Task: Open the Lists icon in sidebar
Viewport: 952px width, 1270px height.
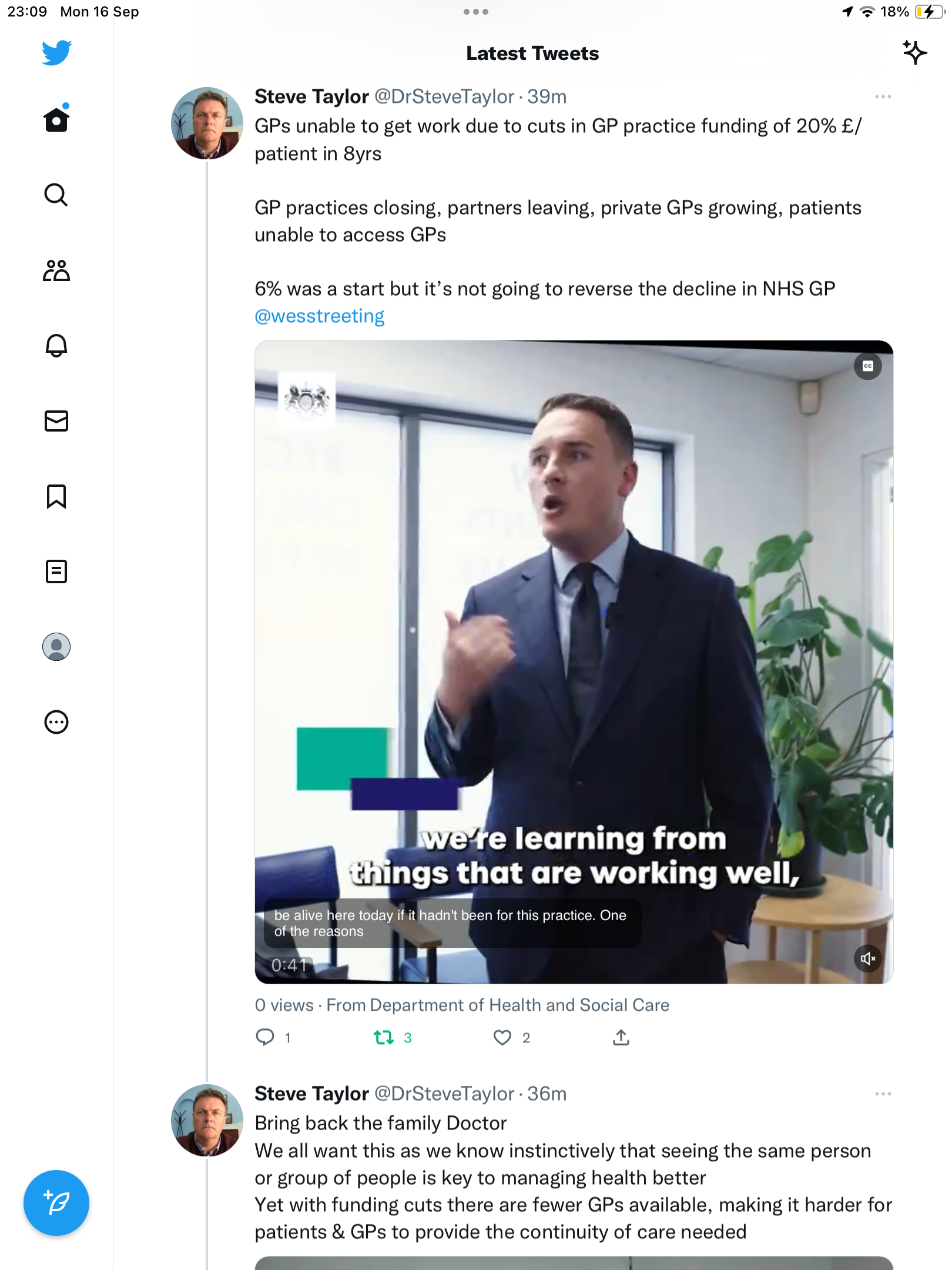Action: [x=56, y=571]
